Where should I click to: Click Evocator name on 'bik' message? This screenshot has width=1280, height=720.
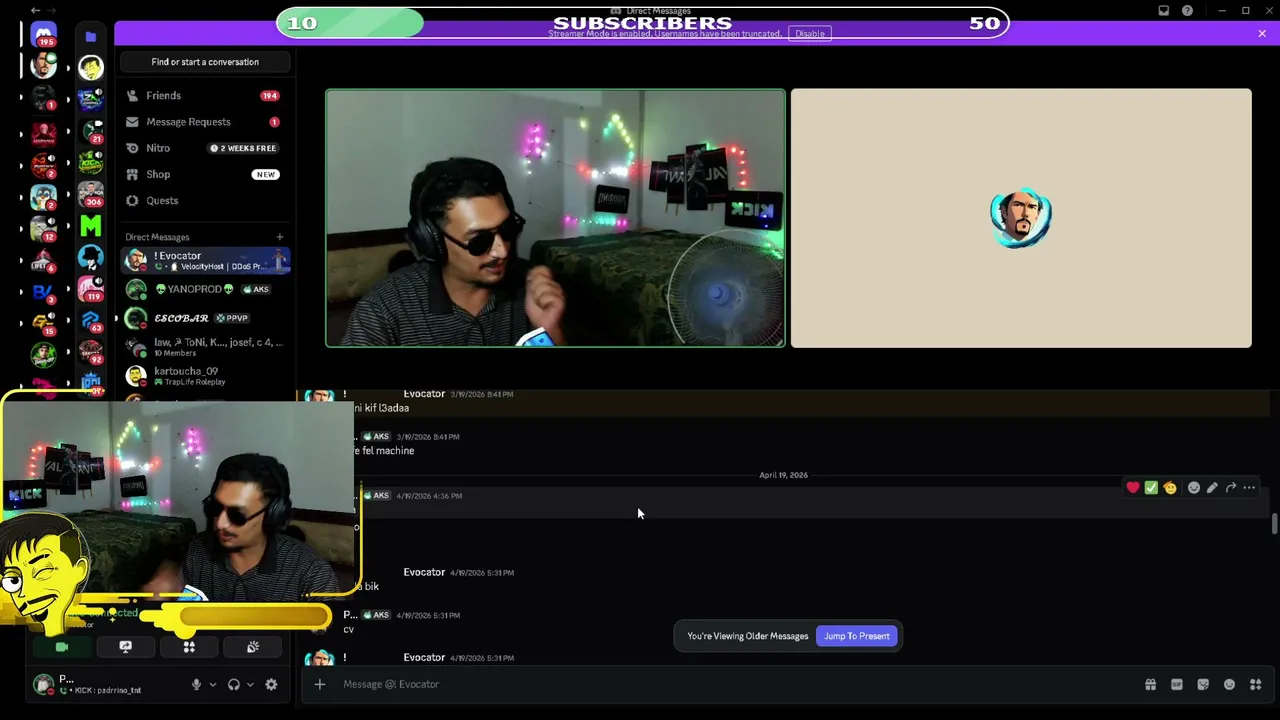pos(424,572)
